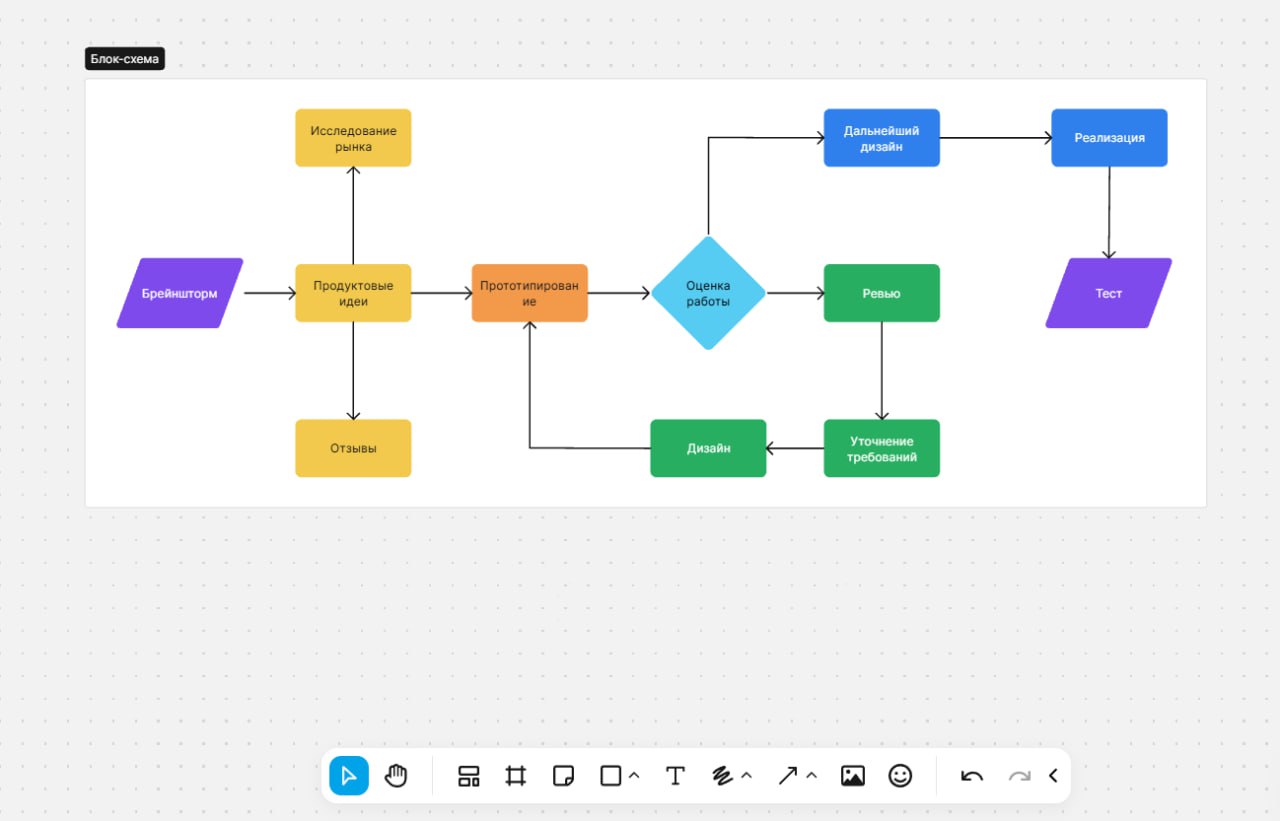This screenshot has width=1280, height=821.
Task: Select the cursor selection tool
Action: point(349,776)
